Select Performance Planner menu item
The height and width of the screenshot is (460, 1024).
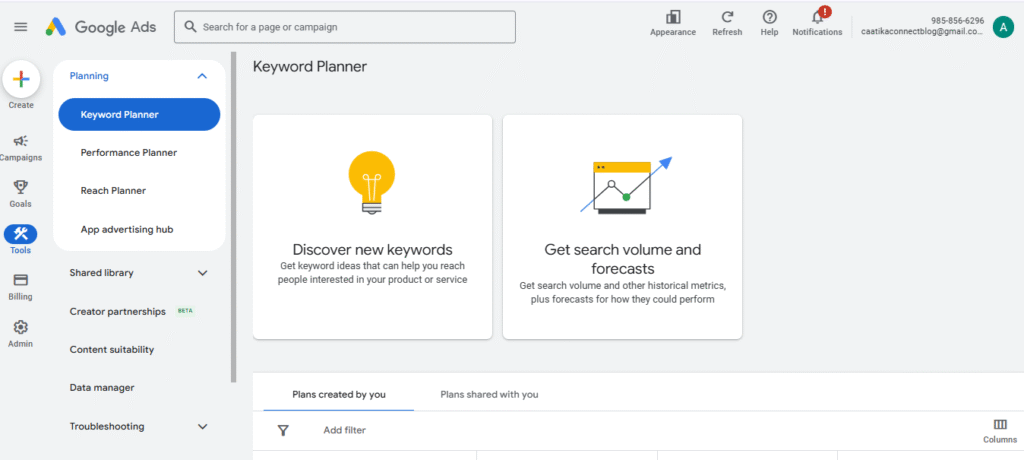(x=129, y=153)
